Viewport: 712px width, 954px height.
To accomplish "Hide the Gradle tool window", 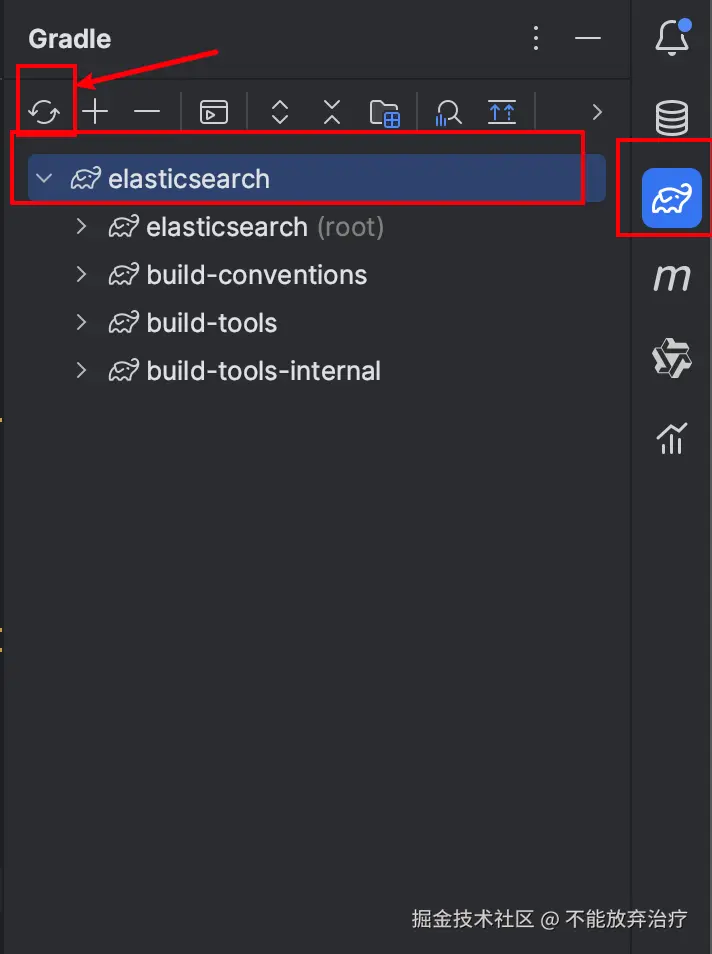I will (x=588, y=39).
